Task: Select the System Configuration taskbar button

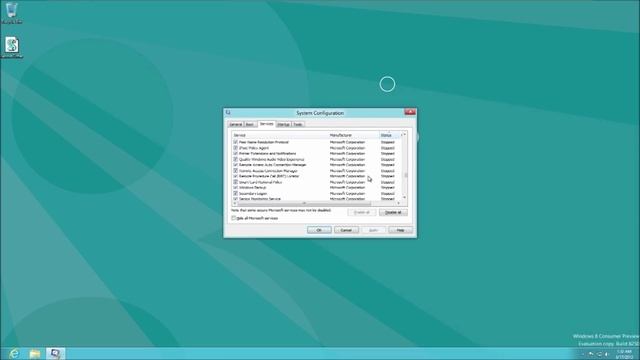Action: tap(55, 353)
